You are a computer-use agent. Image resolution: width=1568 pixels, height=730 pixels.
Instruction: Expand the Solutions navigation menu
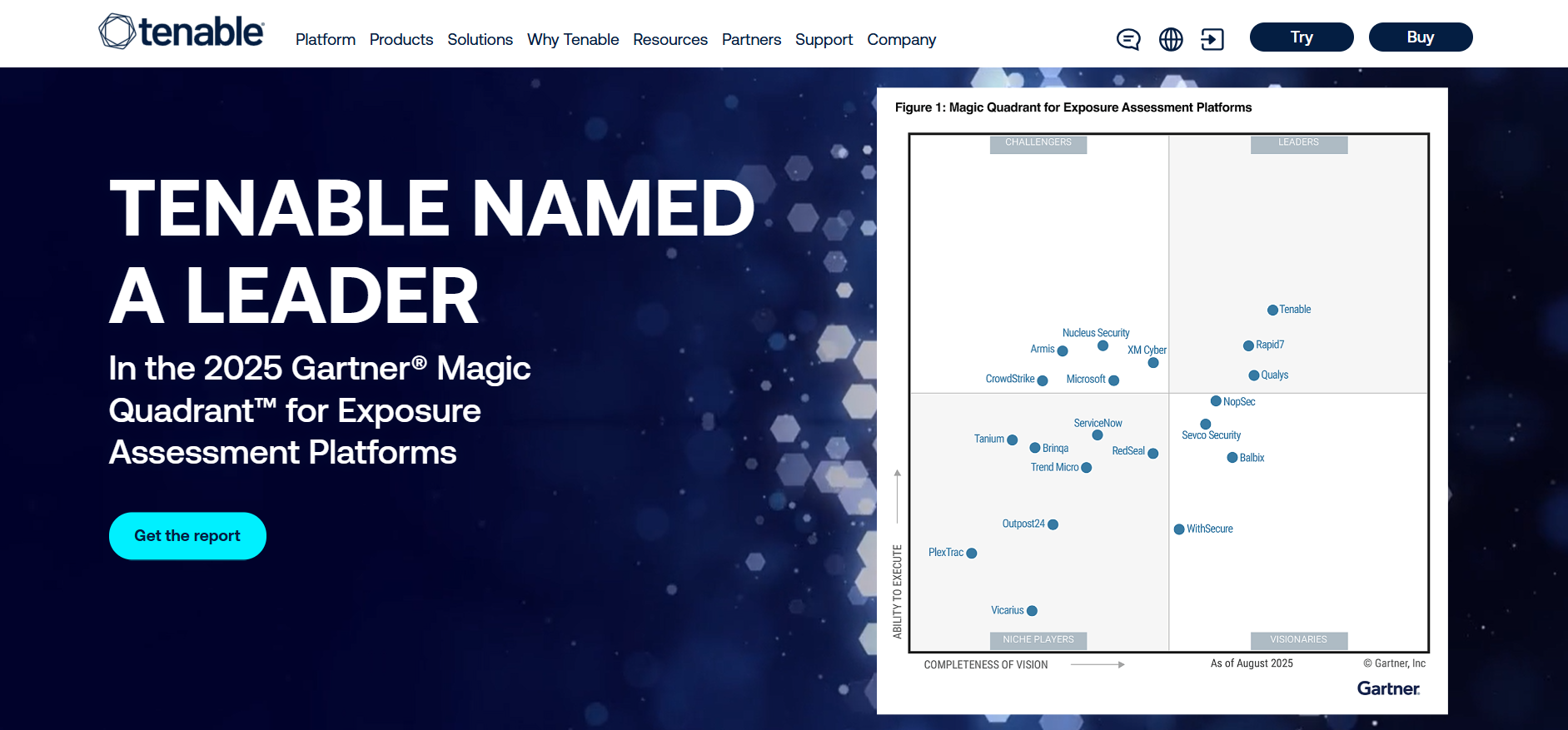[480, 40]
